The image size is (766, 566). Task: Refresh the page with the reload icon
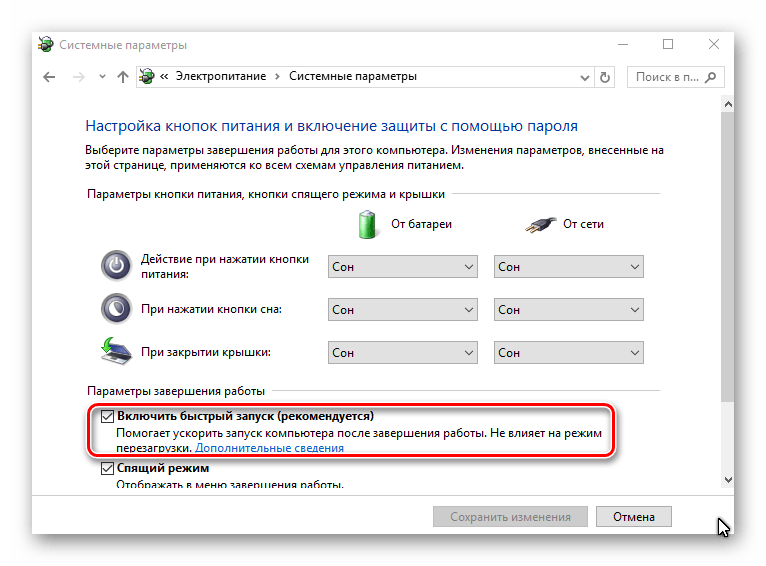[605, 77]
